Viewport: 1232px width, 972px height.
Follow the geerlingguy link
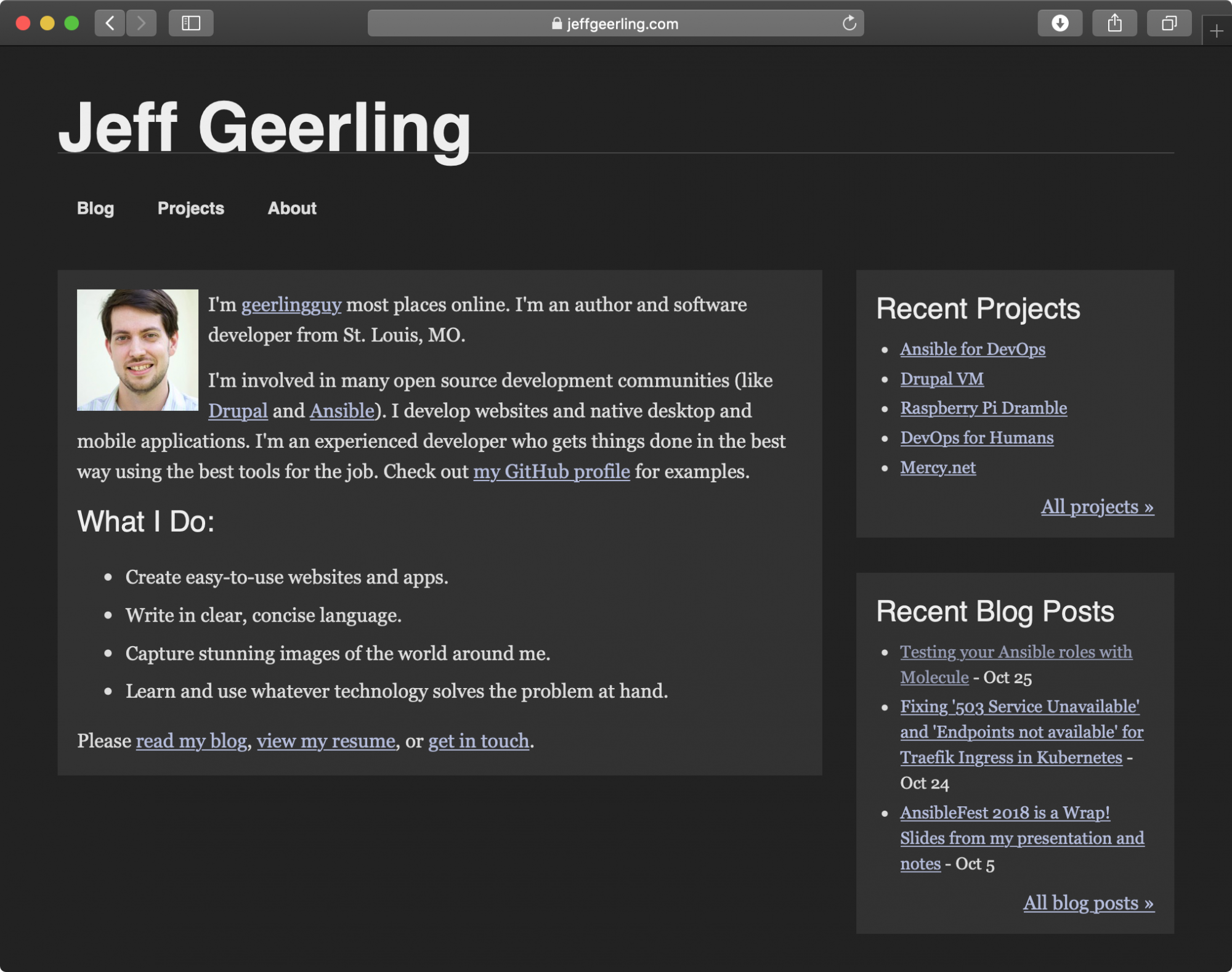pos(291,305)
